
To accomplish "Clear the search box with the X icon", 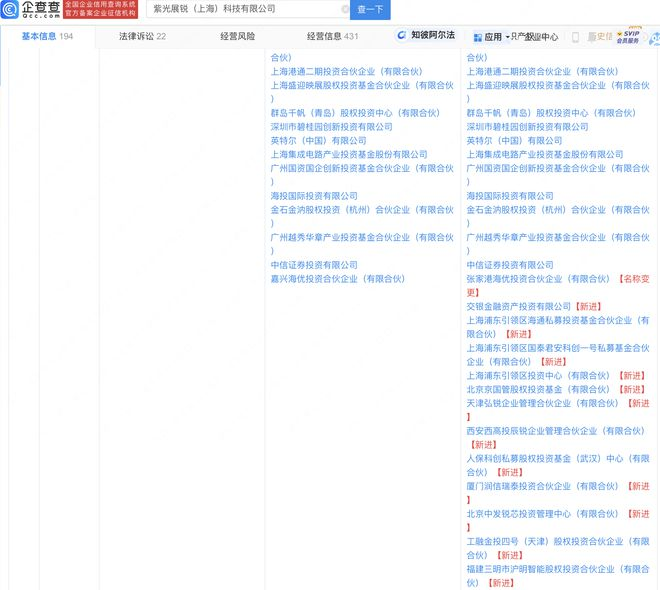I will pos(345,9).
